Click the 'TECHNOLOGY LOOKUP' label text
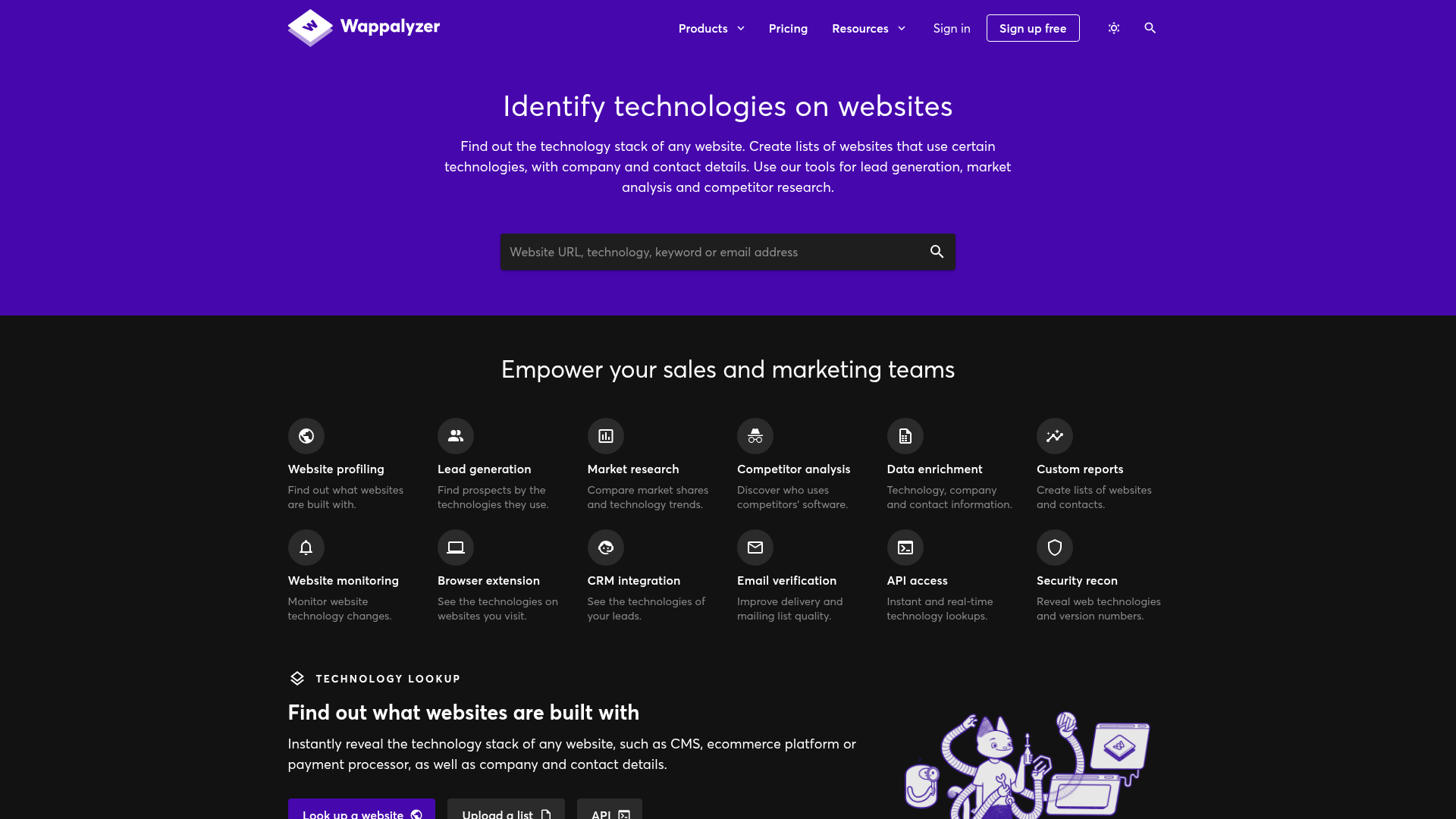Viewport: 1456px width, 819px height. coord(388,679)
